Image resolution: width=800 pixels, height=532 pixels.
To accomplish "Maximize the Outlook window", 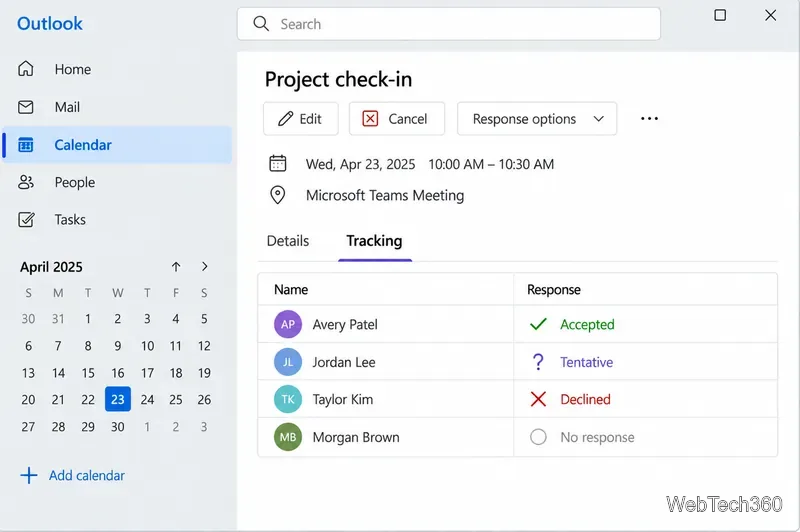I will (x=720, y=15).
